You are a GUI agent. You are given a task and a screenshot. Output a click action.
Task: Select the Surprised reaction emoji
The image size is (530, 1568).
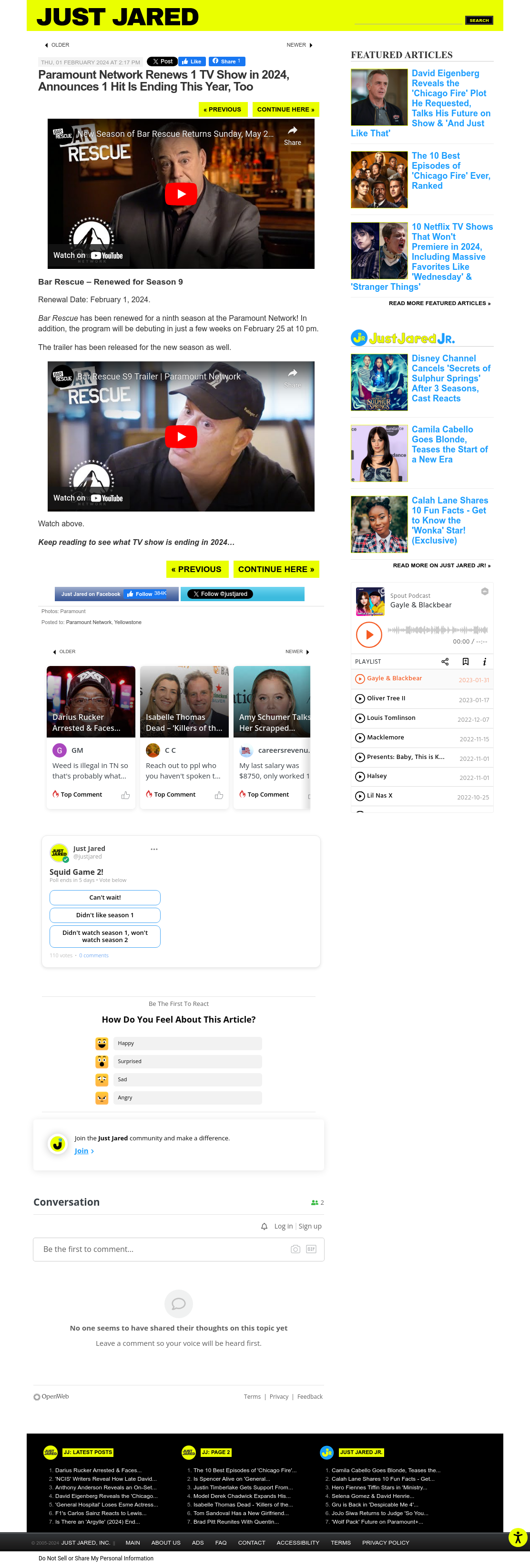pos(102,1062)
